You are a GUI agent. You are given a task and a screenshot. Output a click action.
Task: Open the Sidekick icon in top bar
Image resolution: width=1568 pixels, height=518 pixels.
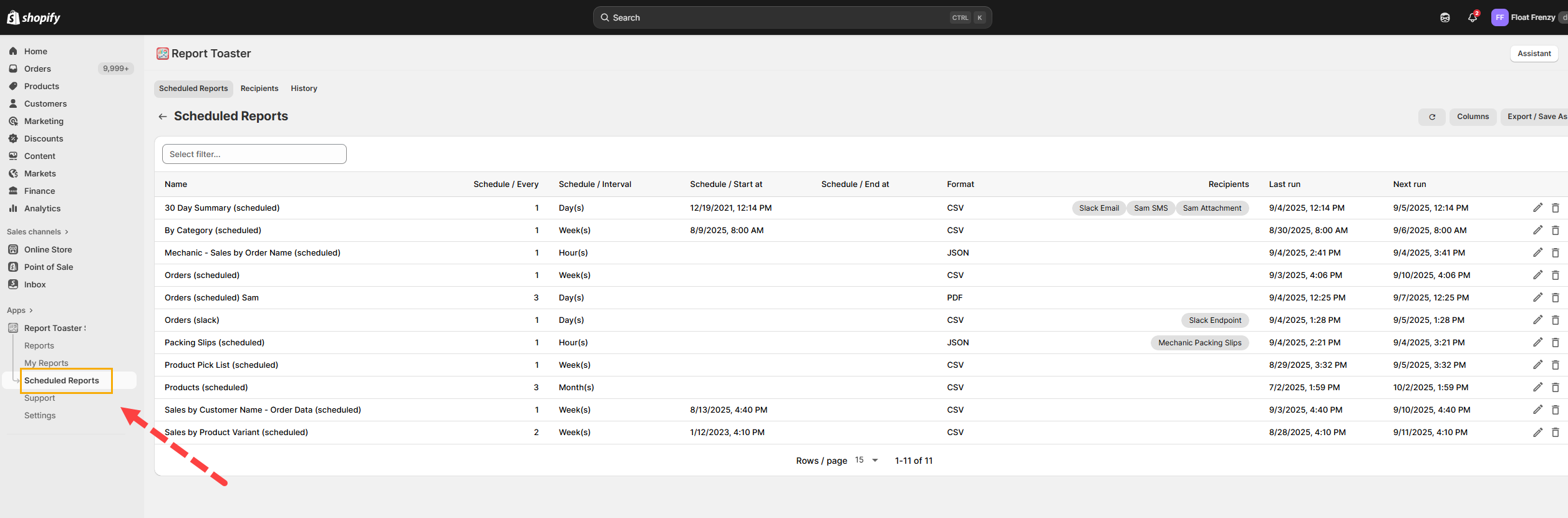pos(1445,17)
